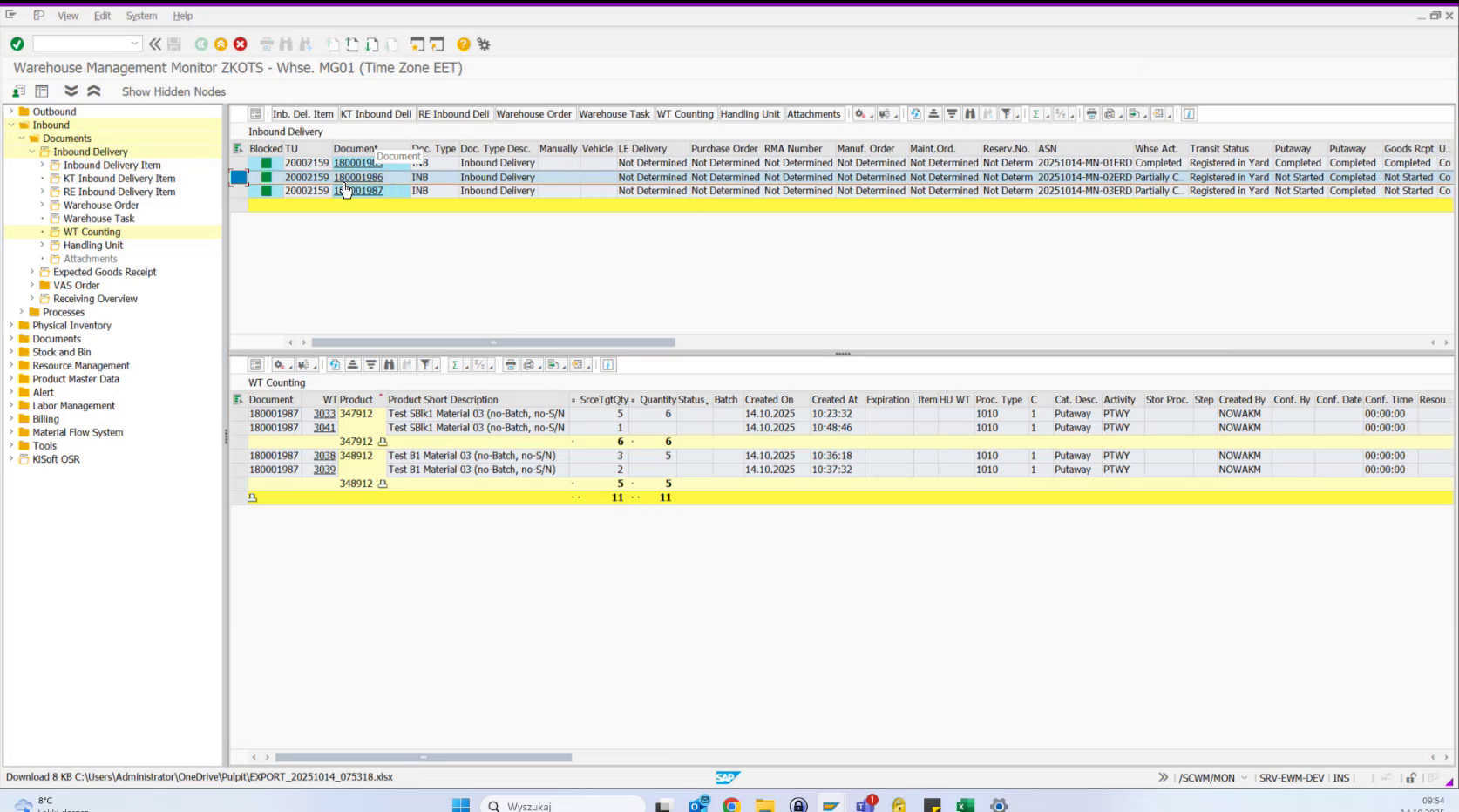This screenshot has width=1459, height=812.
Task: Open the Find binoculars icon in the grid toolbar
Action: click(x=969, y=113)
